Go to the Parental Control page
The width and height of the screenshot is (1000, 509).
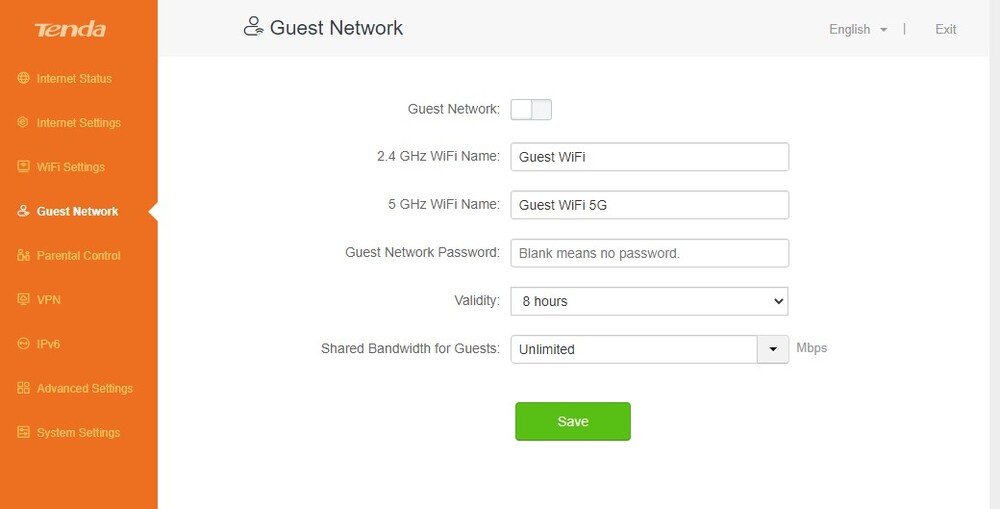[78, 255]
